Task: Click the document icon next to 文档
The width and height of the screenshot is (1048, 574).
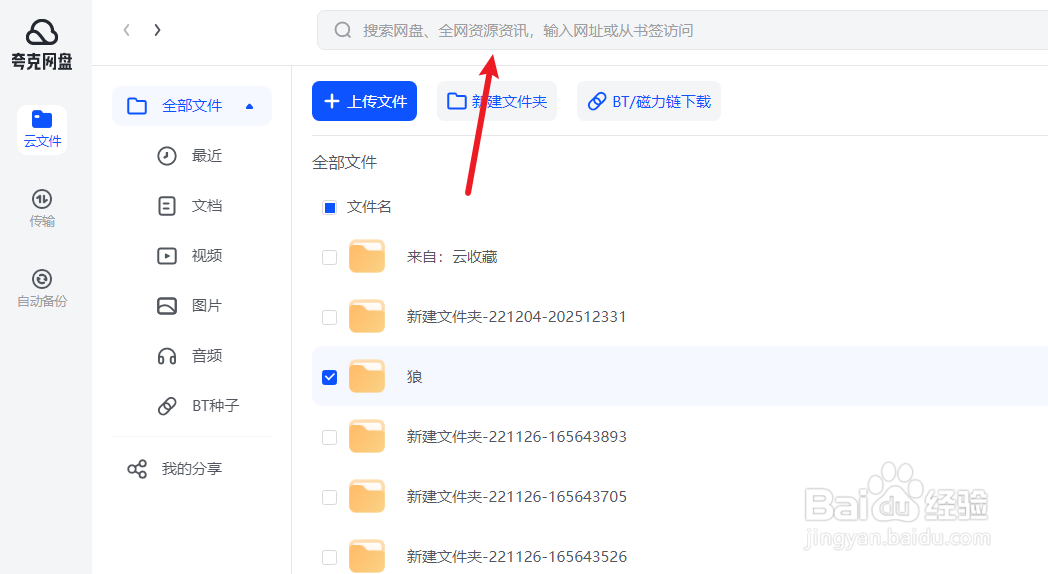Action: (x=166, y=206)
